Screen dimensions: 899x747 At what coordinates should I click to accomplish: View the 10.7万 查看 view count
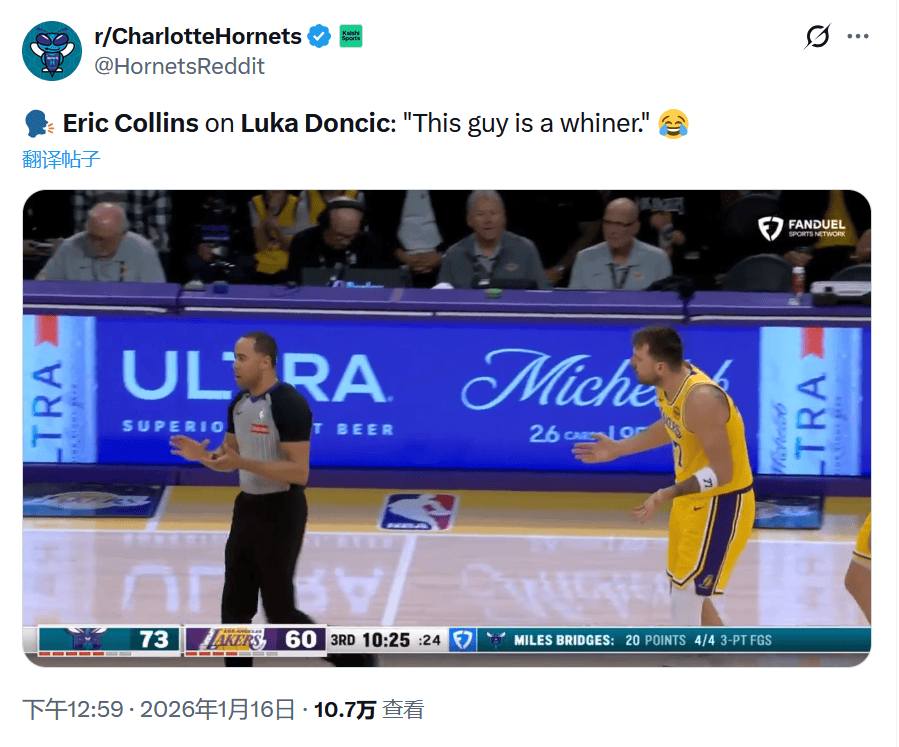(x=369, y=710)
